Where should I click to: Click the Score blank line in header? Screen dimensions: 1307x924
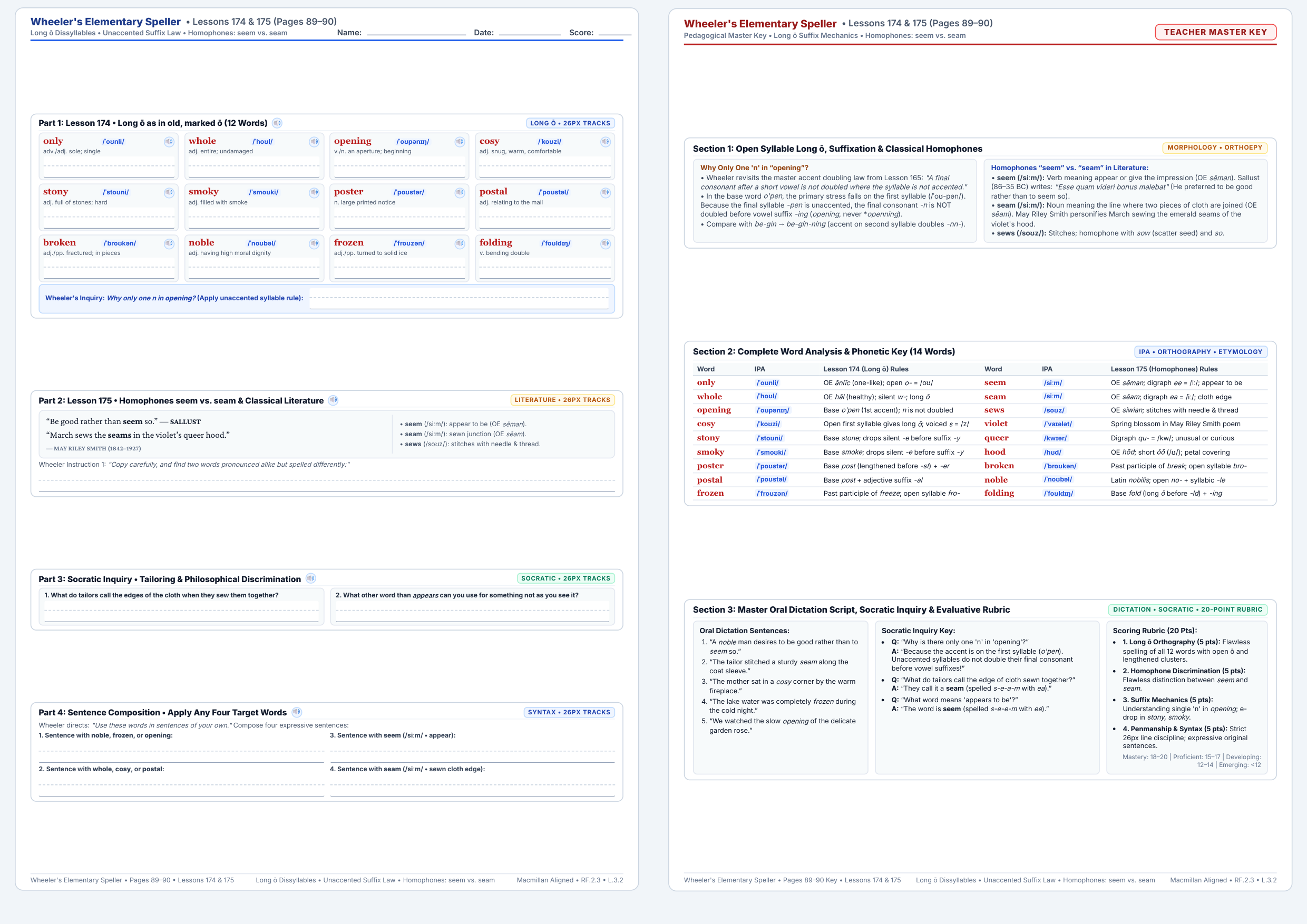coord(615,33)
